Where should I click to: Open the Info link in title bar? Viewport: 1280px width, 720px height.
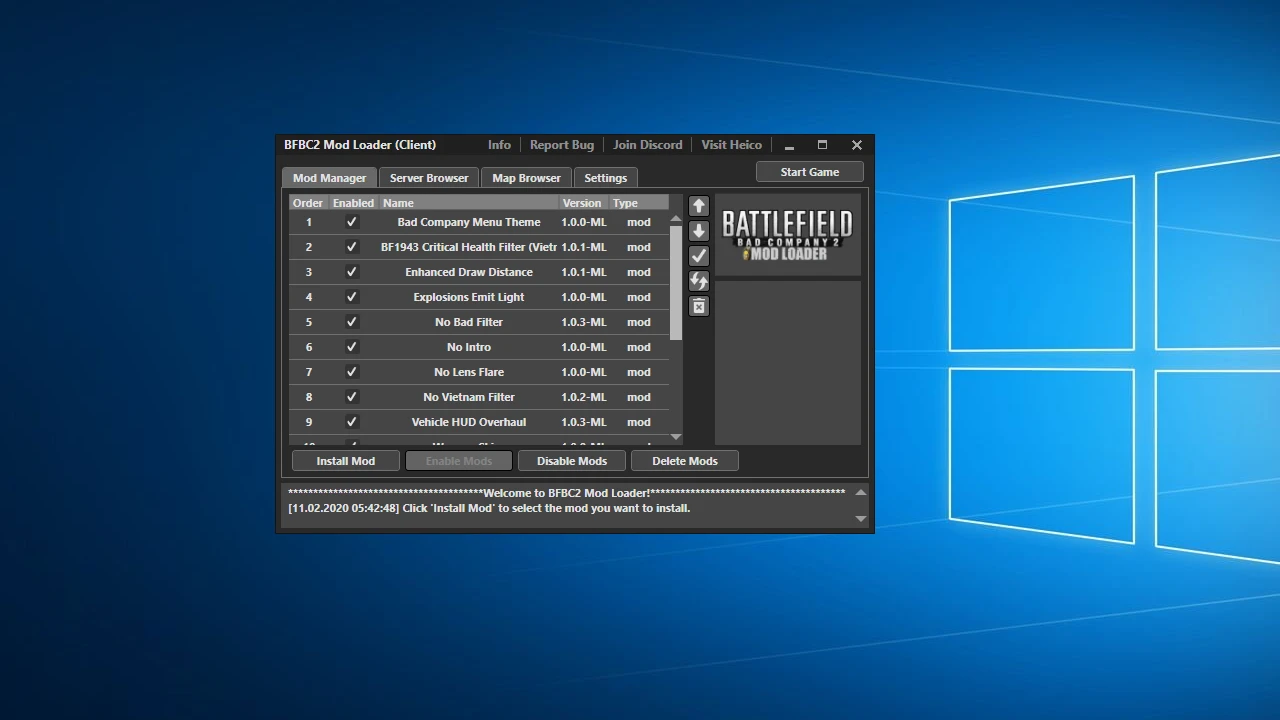pyautogui.click(x=499, y=145)
